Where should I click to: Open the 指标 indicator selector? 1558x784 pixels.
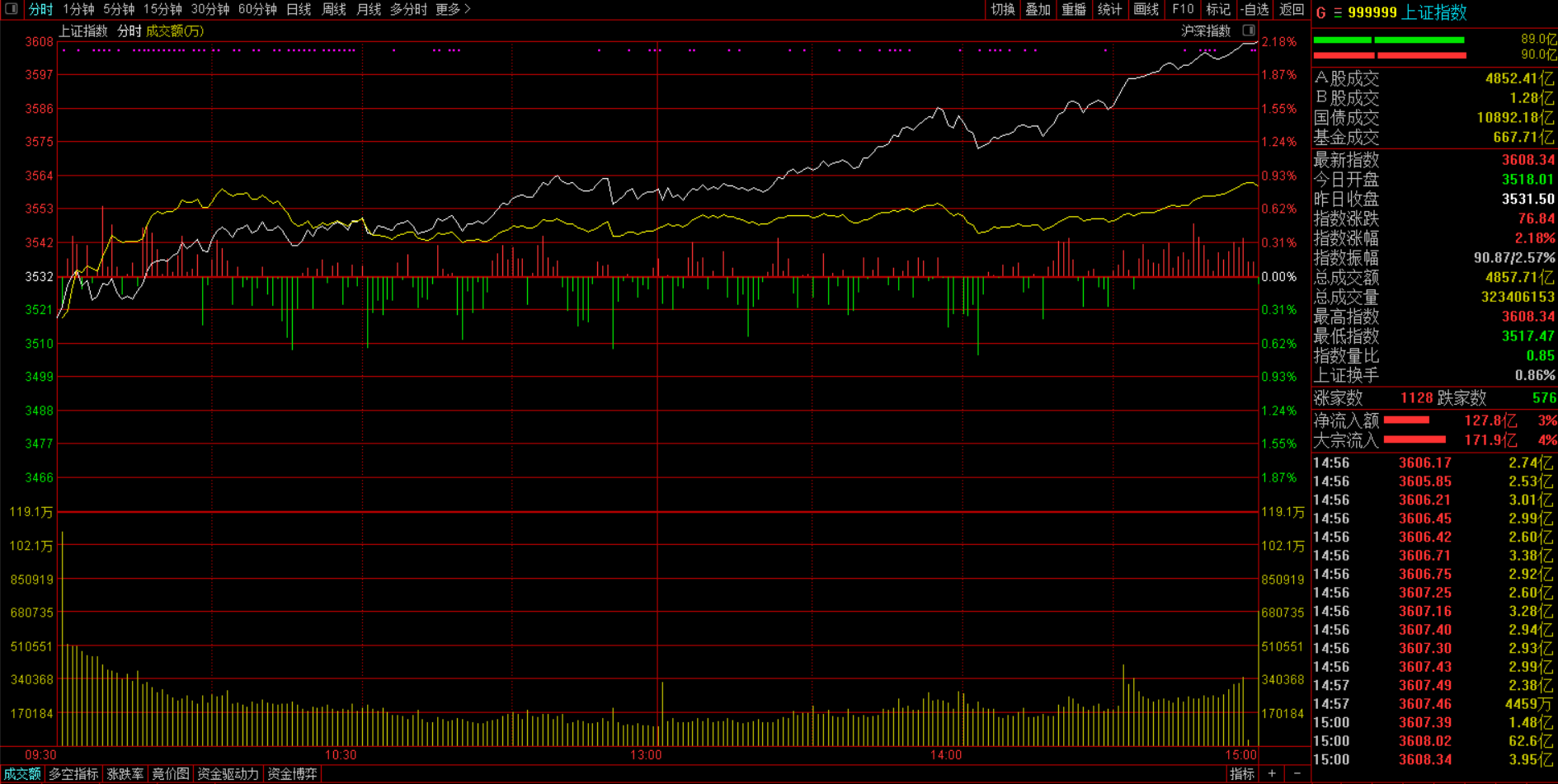[1241, 773]
